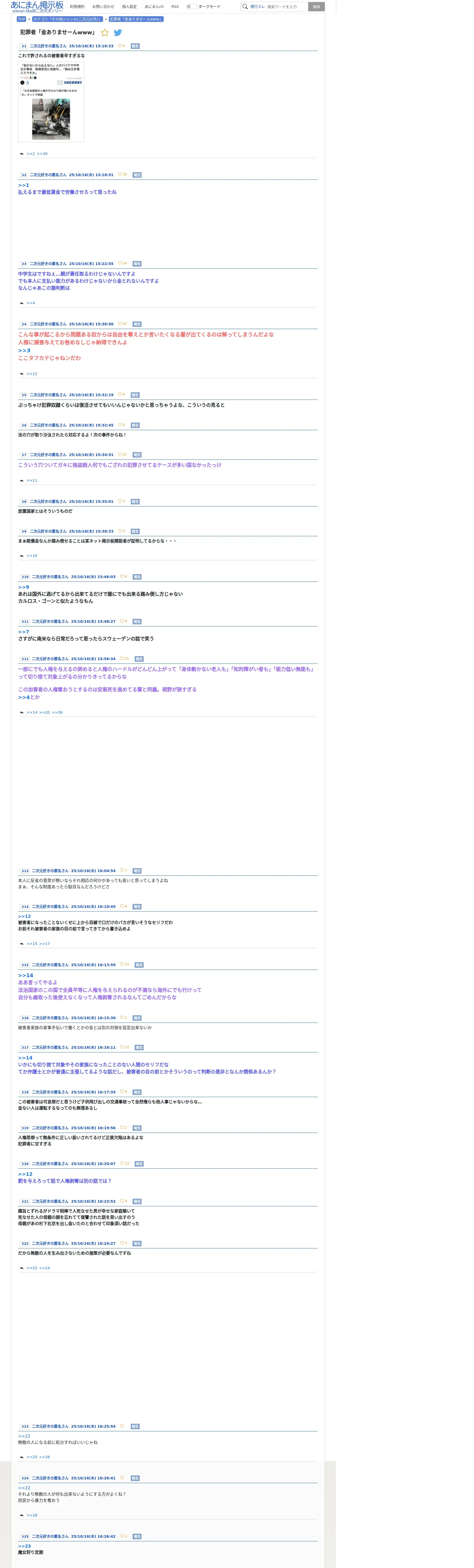This screenshot has height=1568, width=474.
Task: Heart post 7 dated 15:34:51
Action: click(120, 455)
